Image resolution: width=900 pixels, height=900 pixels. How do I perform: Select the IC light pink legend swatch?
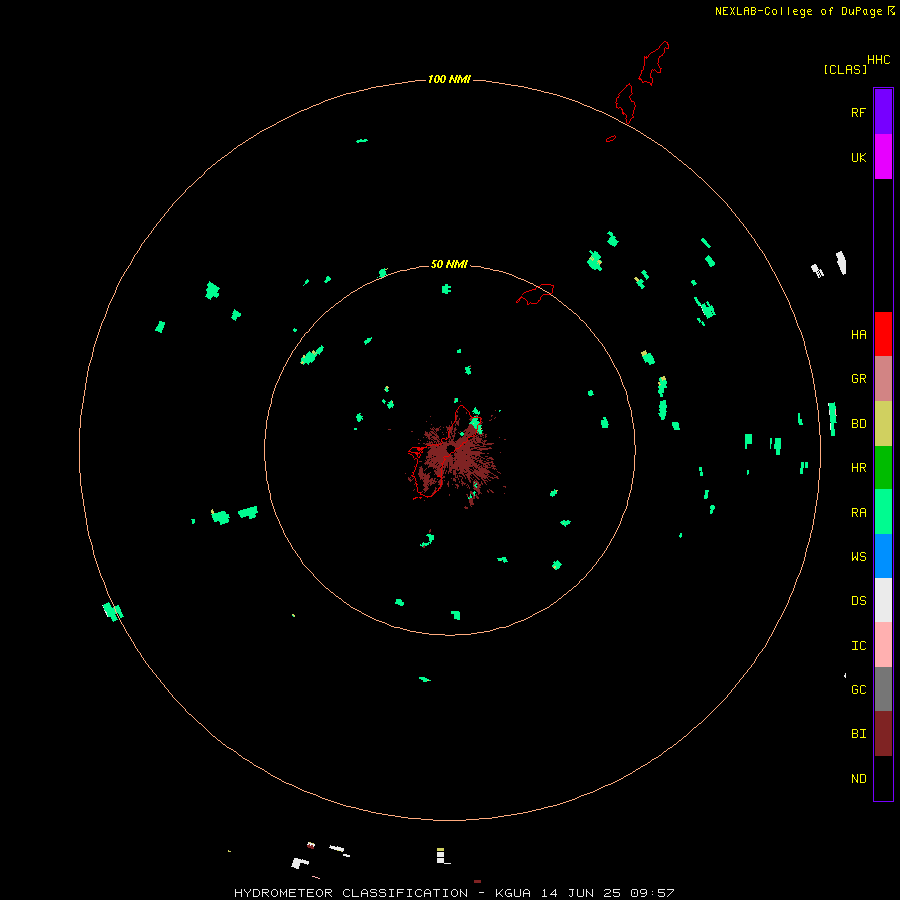[883, 645]
